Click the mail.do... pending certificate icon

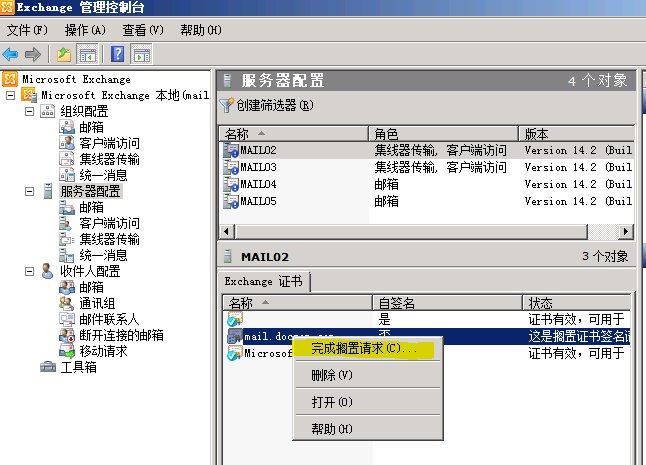tap(234, 336)
